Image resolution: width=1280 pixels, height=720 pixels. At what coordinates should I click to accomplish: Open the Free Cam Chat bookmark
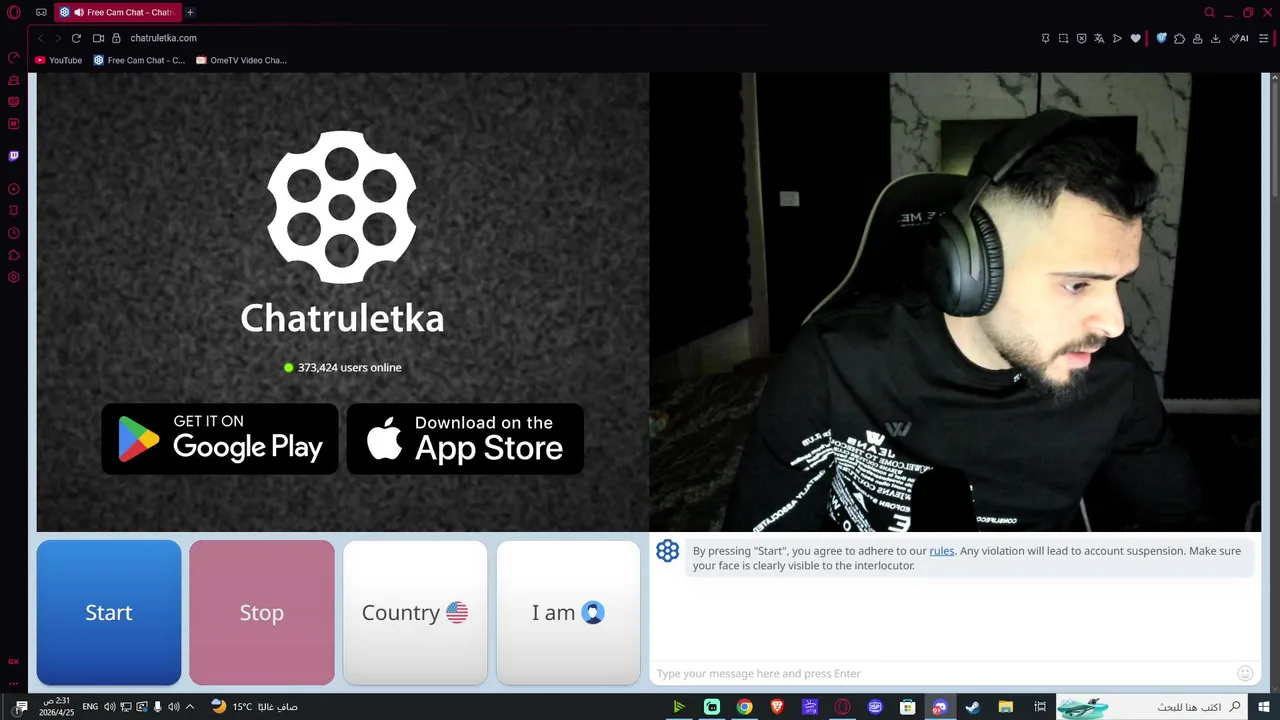coord(139,60)
